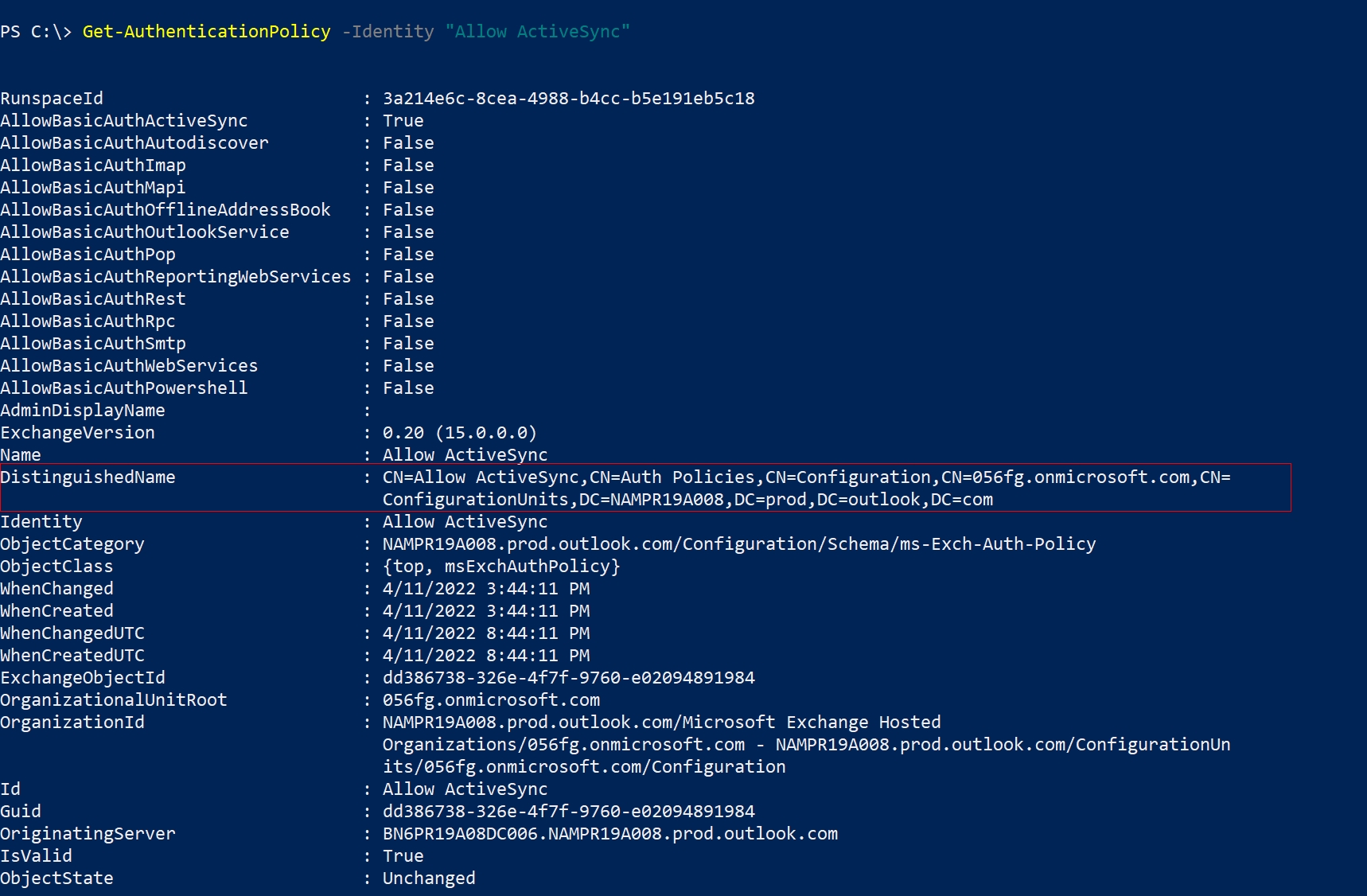Select the RunspaceId GUID value
Image resolution: width=1367 pixels, height=896 pixels.
pyautogui.click(x=567, y=98)
